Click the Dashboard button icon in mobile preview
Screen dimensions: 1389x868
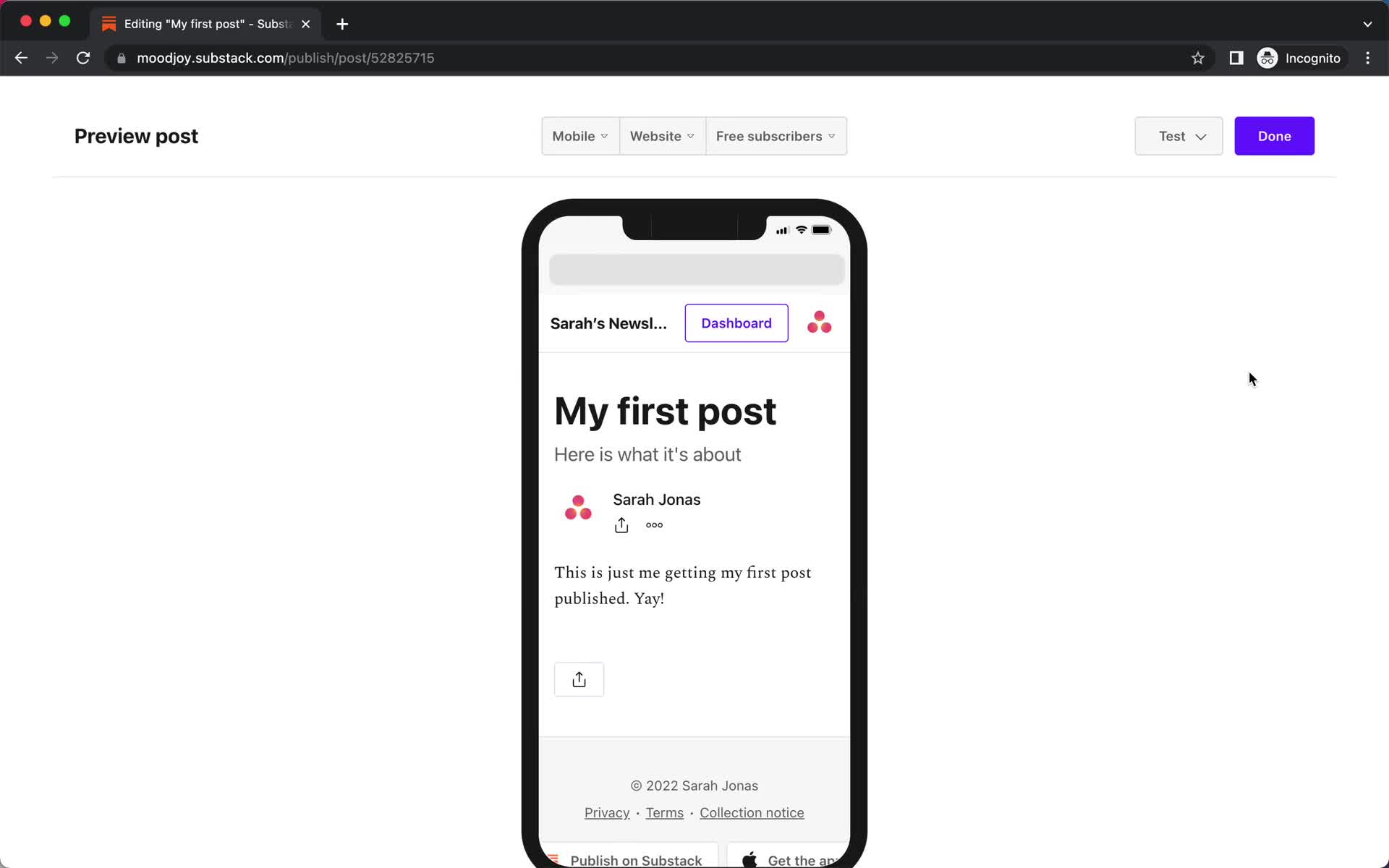click(x=736, y=322)
